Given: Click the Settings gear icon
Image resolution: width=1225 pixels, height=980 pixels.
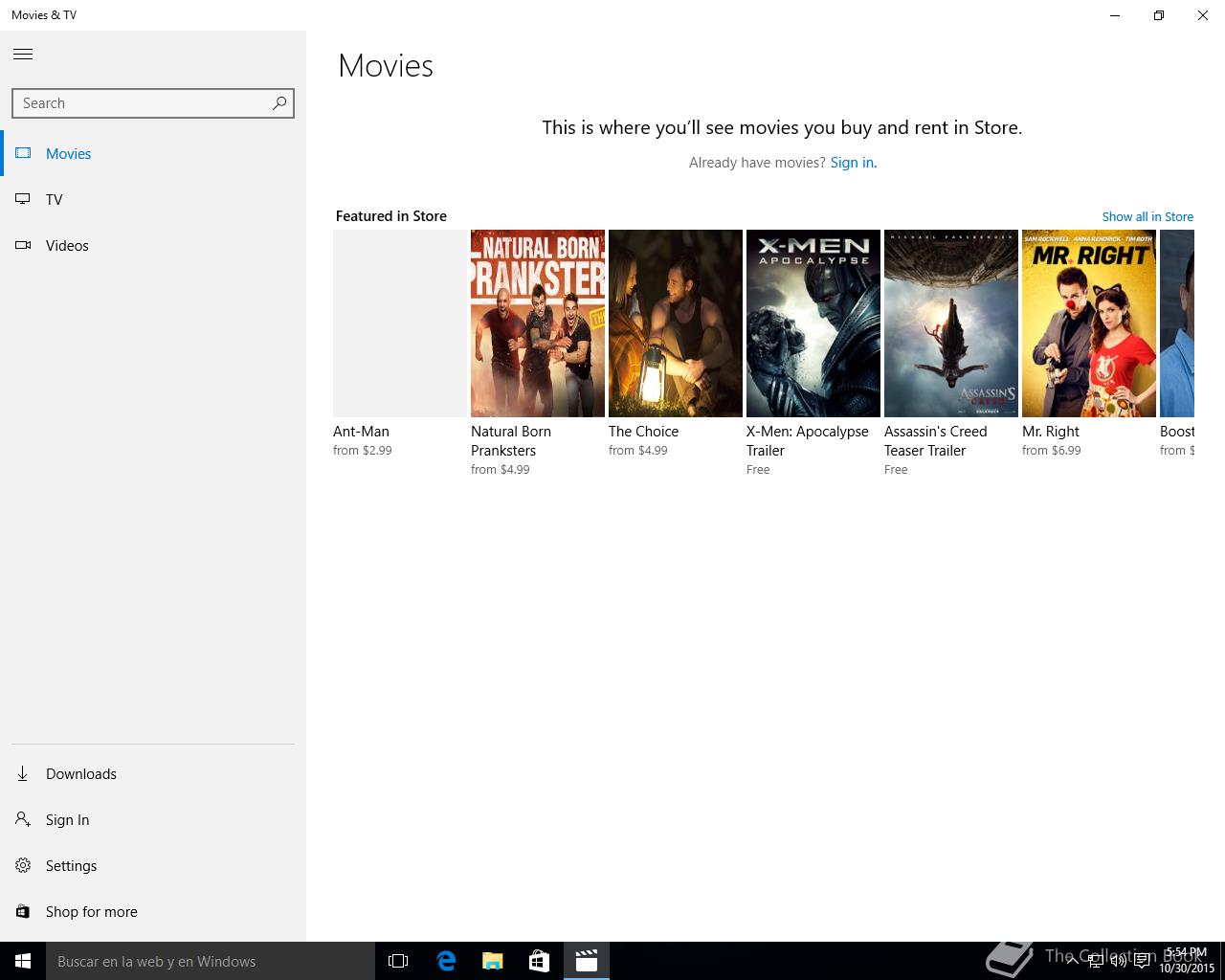Looking at the screenshot, I should point(23,865).
